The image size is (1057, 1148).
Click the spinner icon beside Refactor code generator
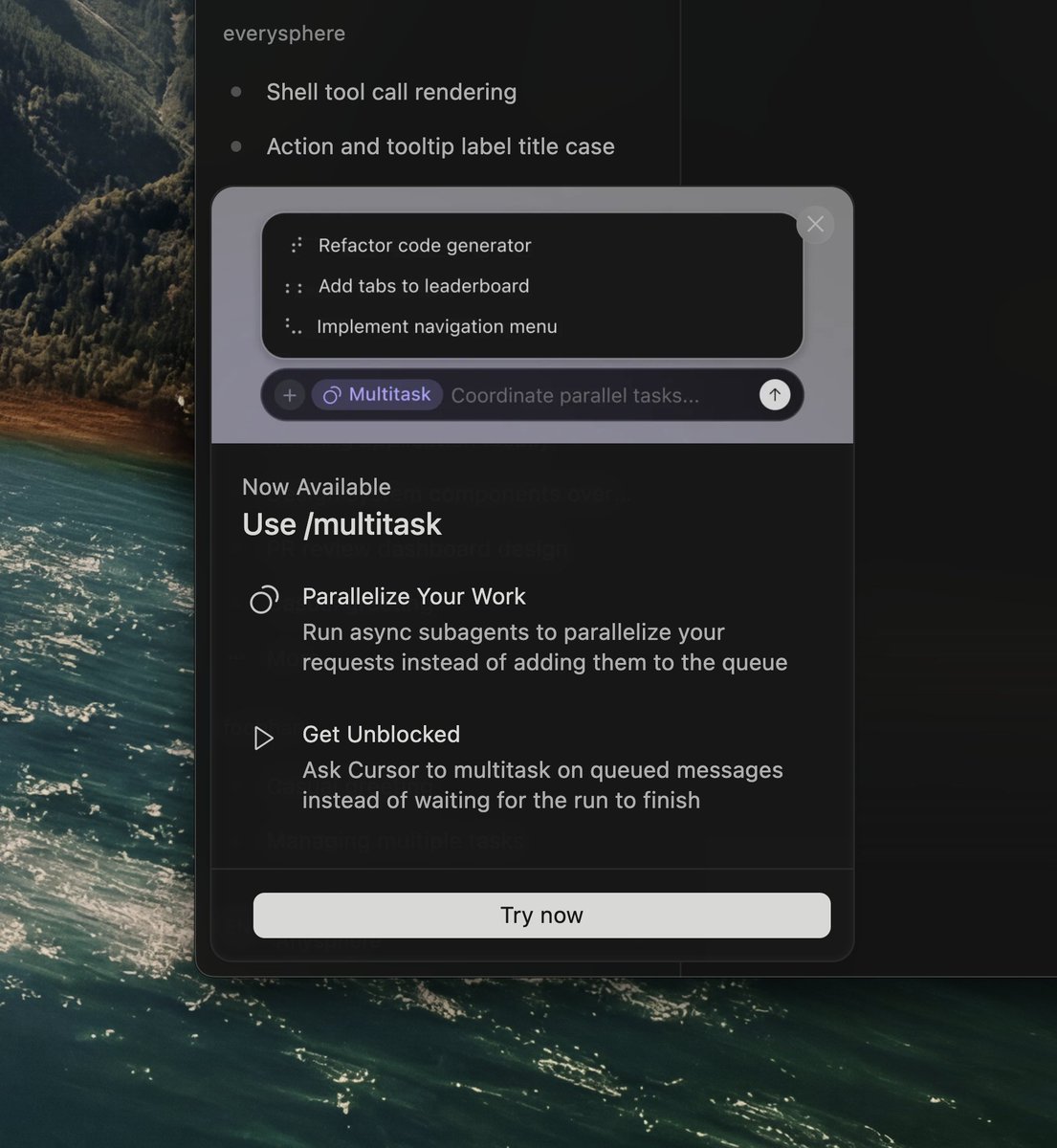click(x=295, y=246)
